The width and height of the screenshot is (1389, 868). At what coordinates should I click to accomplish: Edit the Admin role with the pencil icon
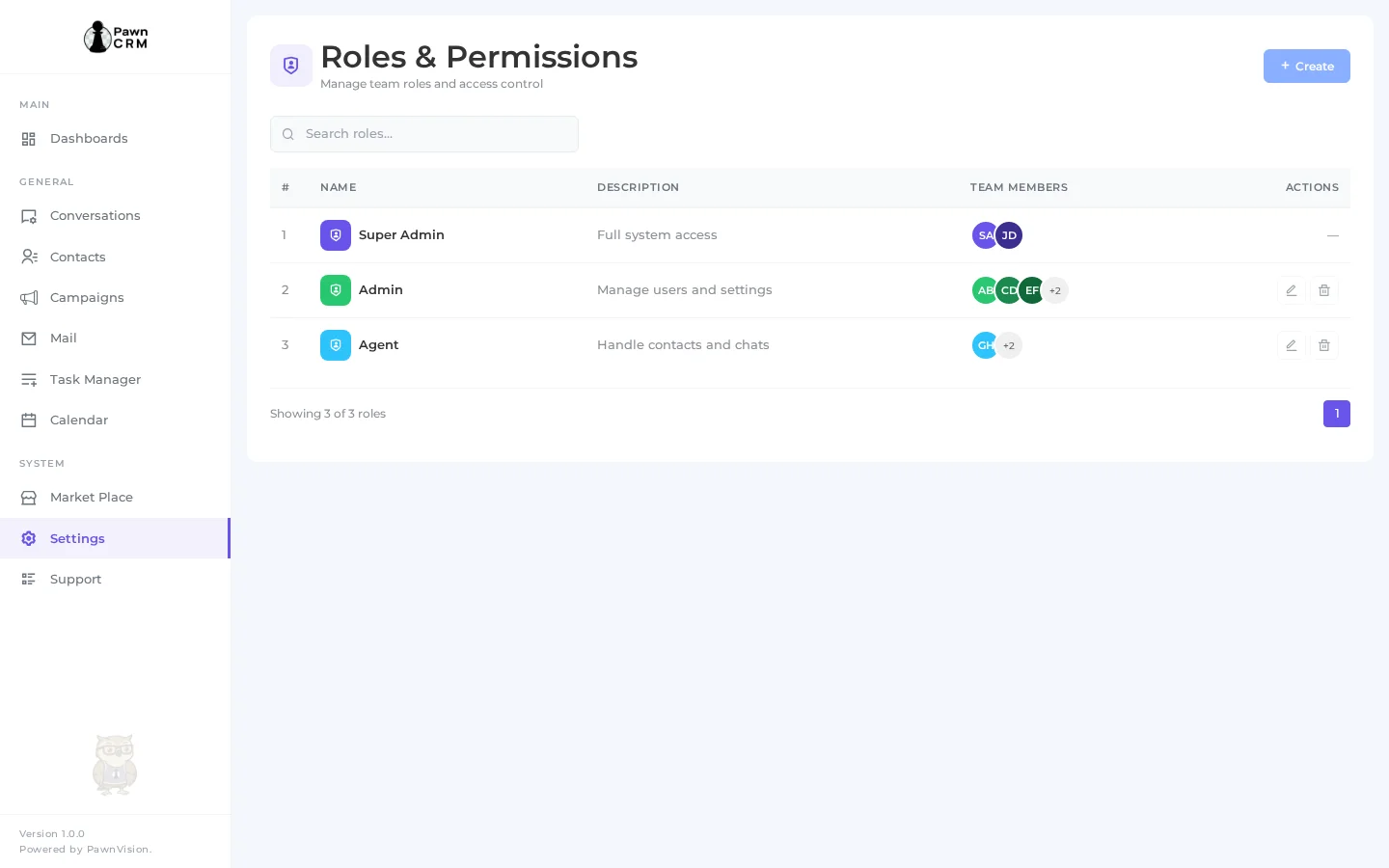[1292, 290]
